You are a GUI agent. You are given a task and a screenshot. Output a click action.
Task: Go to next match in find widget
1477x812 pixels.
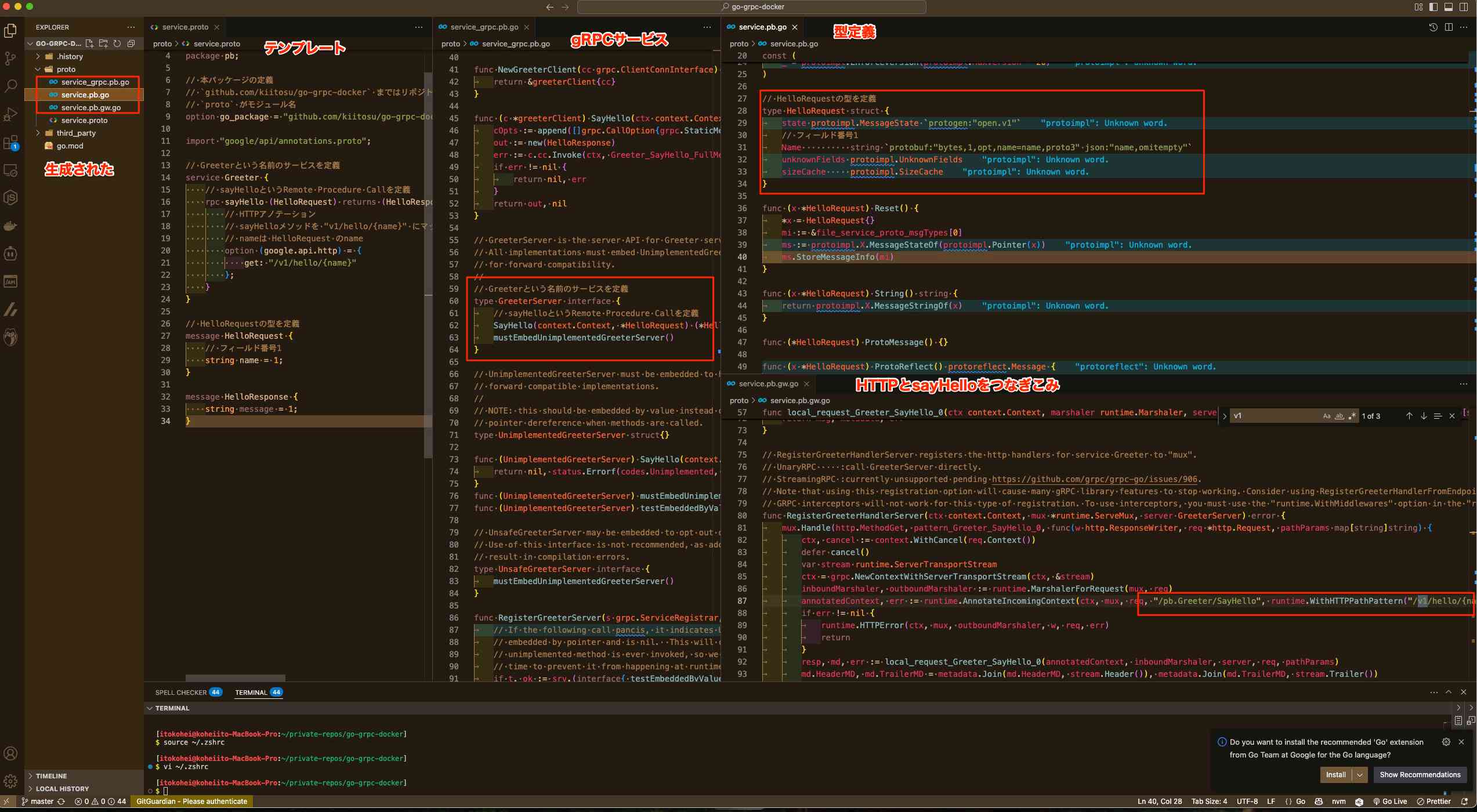(x=1423, y=416)
